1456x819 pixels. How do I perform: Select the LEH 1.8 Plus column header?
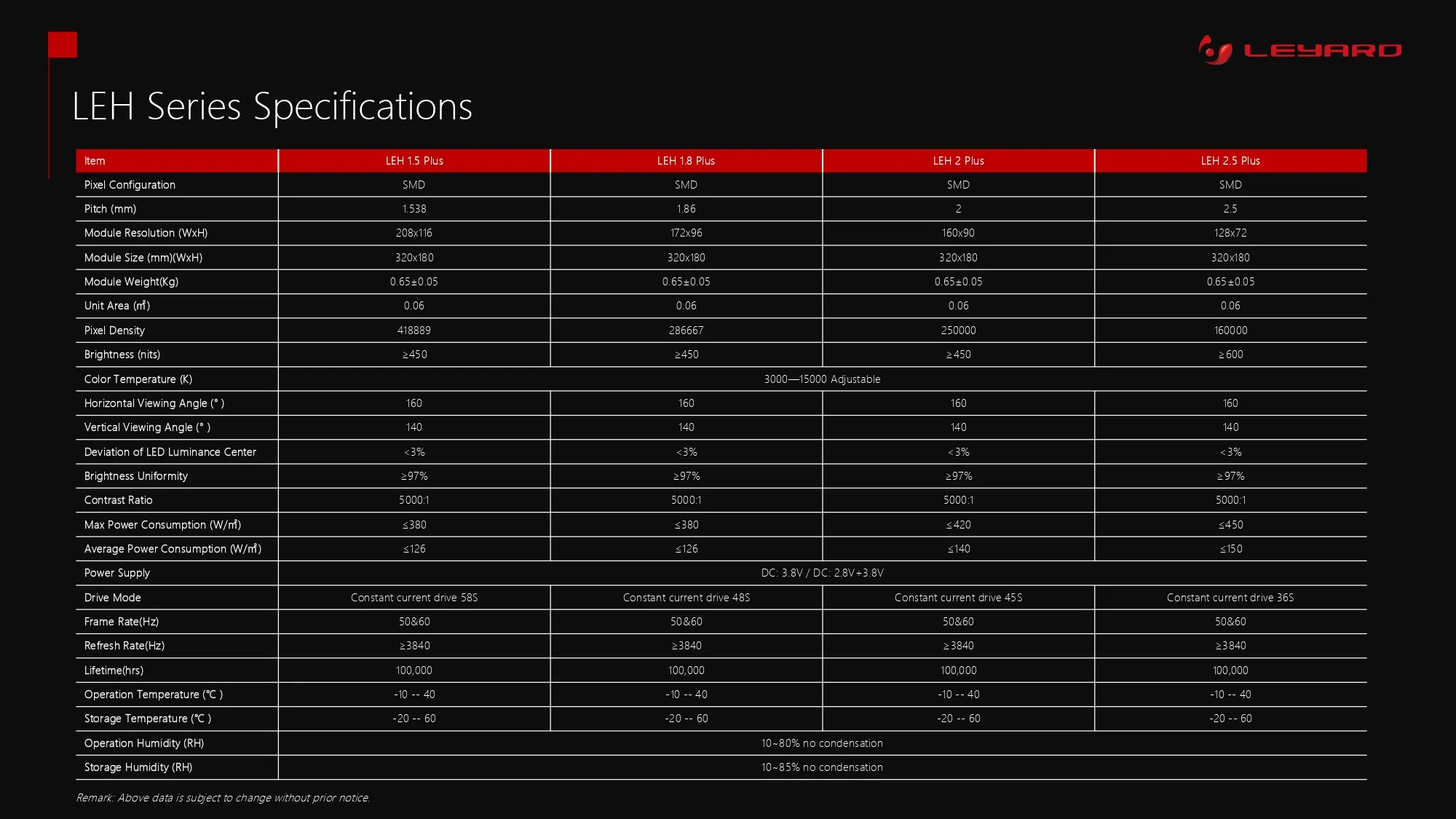(686, 161)
